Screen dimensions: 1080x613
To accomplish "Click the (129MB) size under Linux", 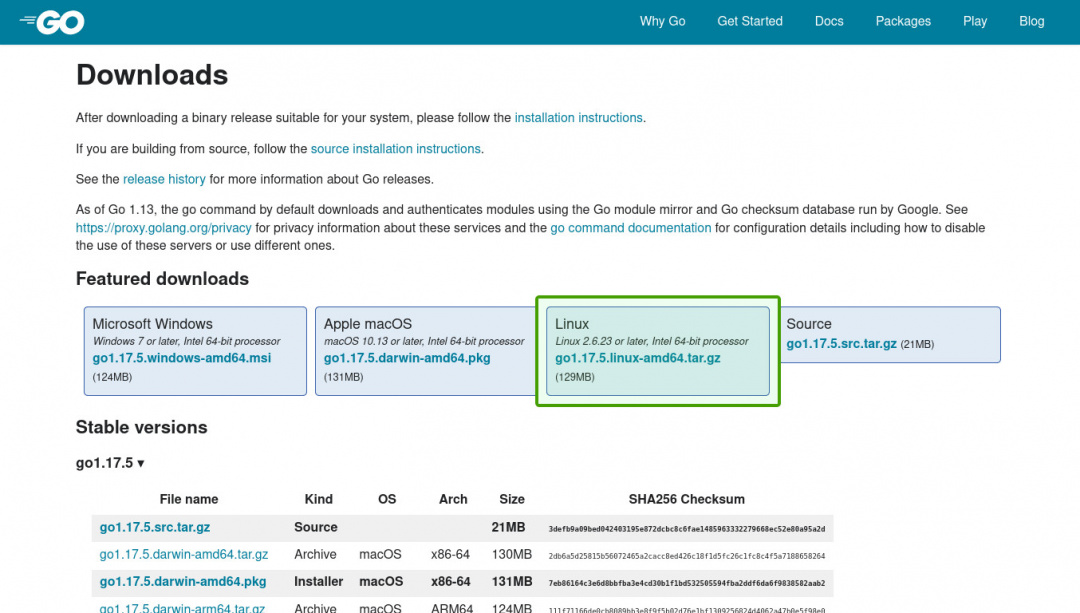I will 574,377.
